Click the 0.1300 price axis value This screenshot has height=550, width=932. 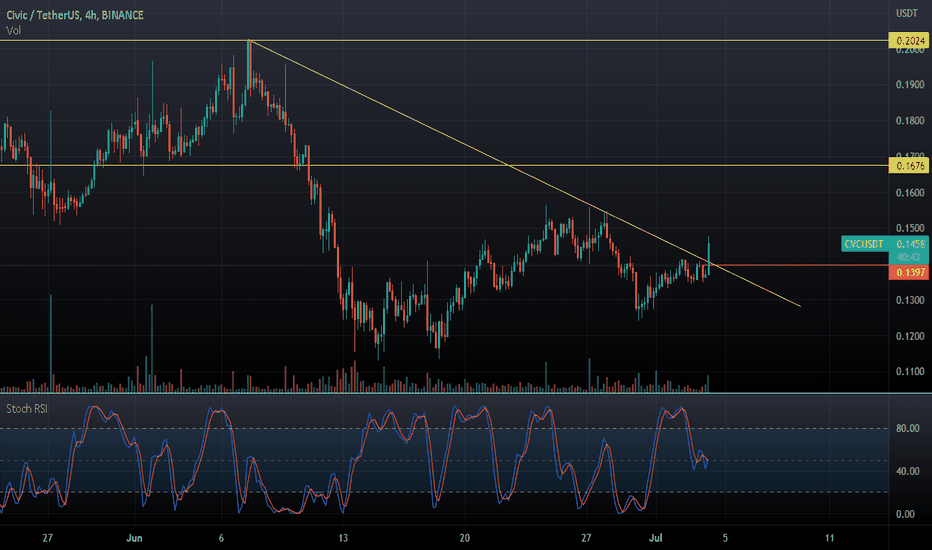[x=910, y=300]
